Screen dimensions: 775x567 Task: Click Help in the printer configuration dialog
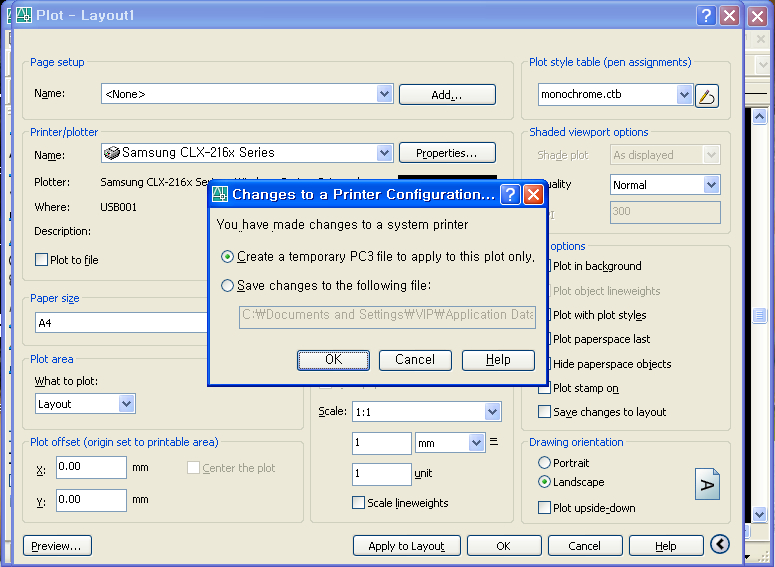click(x=498, y=360)
